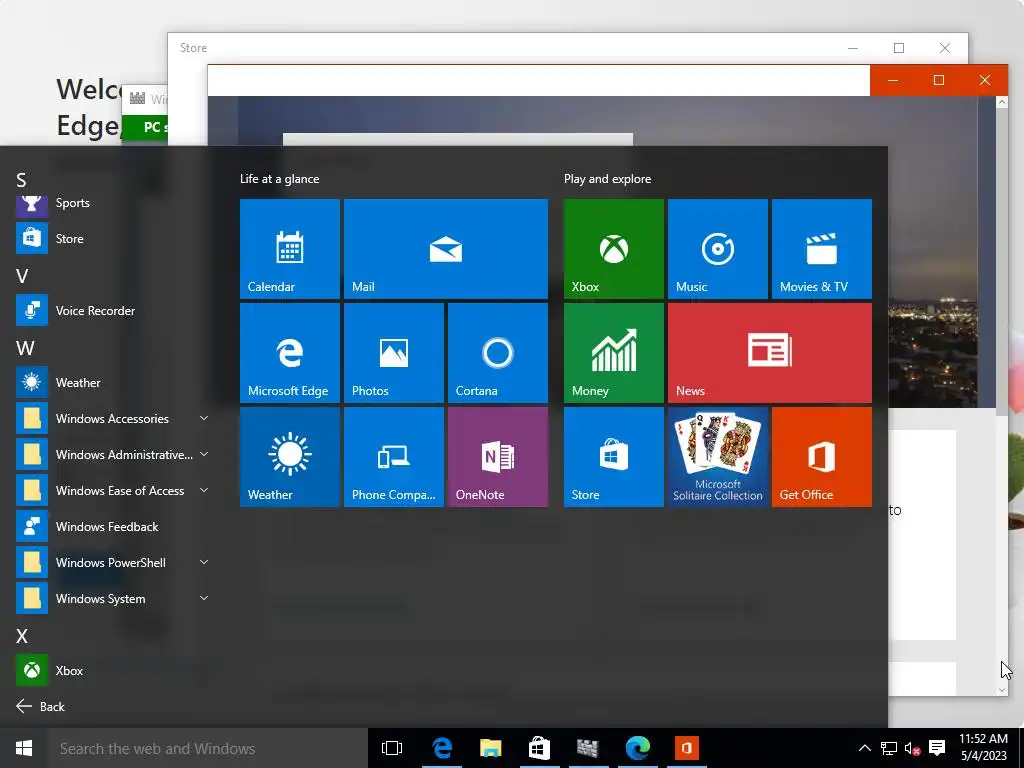Open the Cortana tile
The height and width of the screenshot is (768, 1024).
click(x=498, y=353)
